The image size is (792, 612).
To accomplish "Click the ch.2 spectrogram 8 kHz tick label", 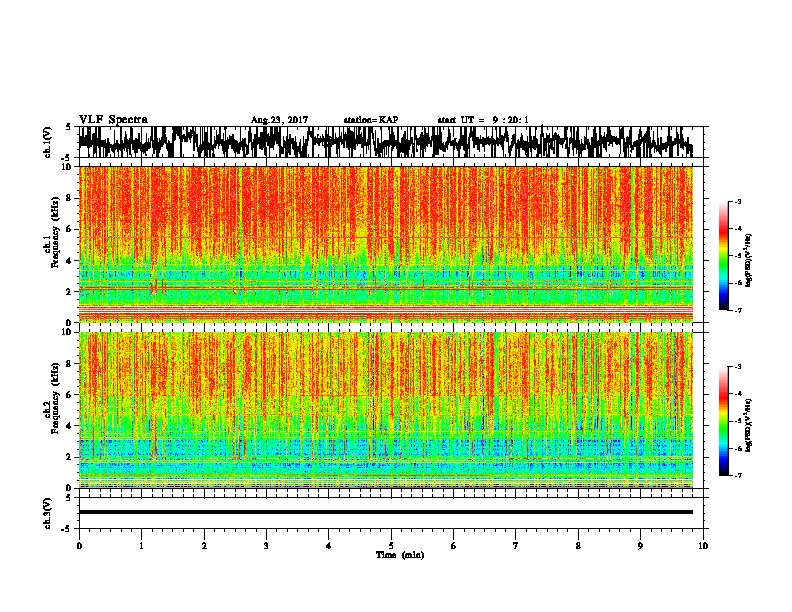I will coord(69,364).
